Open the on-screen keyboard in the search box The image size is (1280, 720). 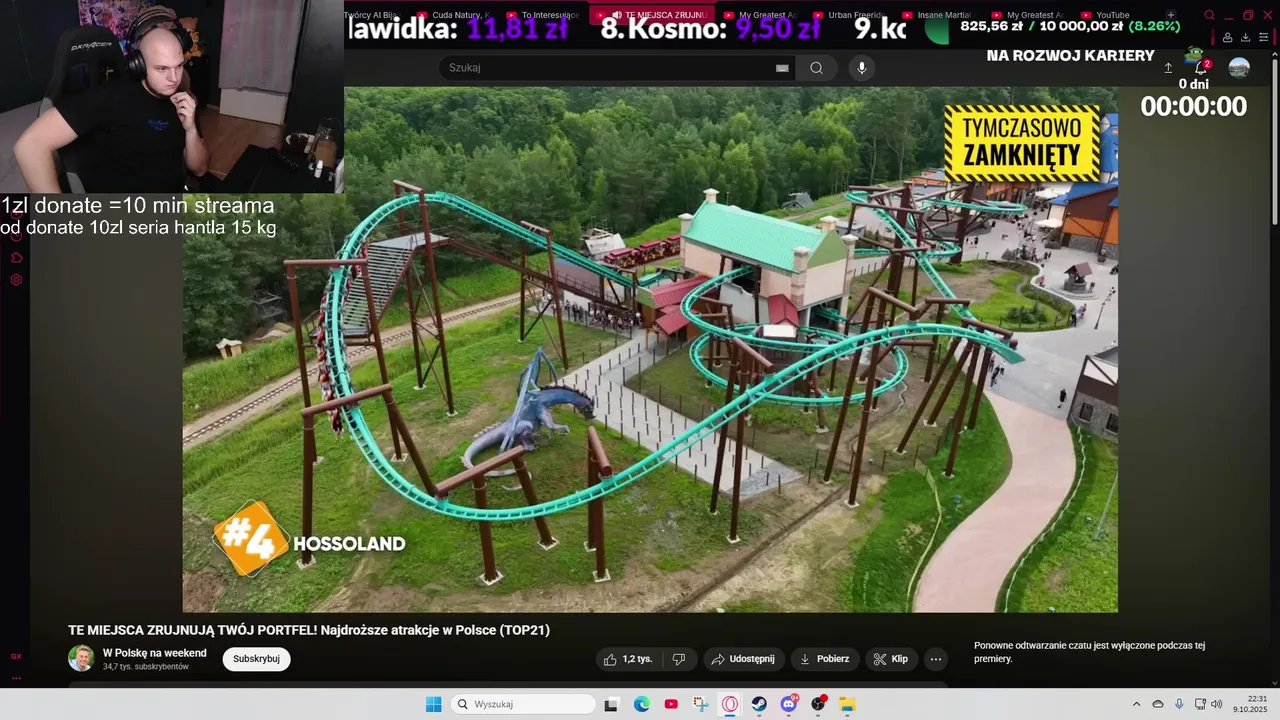782,68
